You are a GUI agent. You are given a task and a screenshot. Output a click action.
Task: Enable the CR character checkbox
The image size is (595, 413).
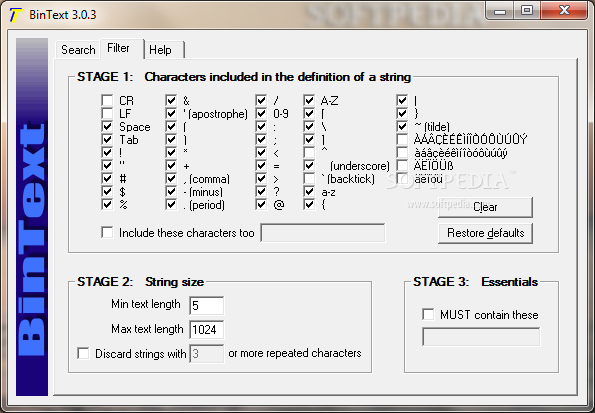[x=107, y=101]
